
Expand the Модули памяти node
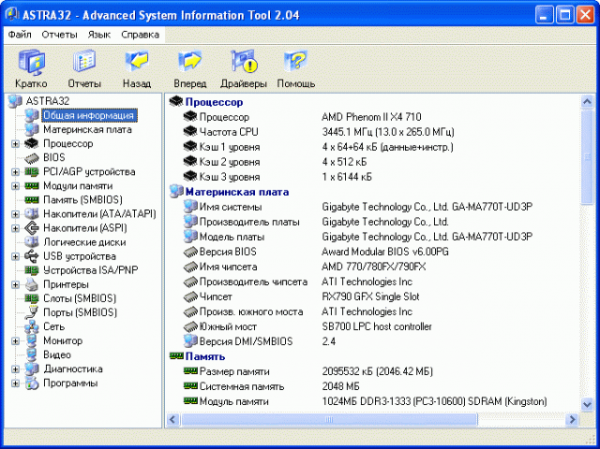coord(15,186)
